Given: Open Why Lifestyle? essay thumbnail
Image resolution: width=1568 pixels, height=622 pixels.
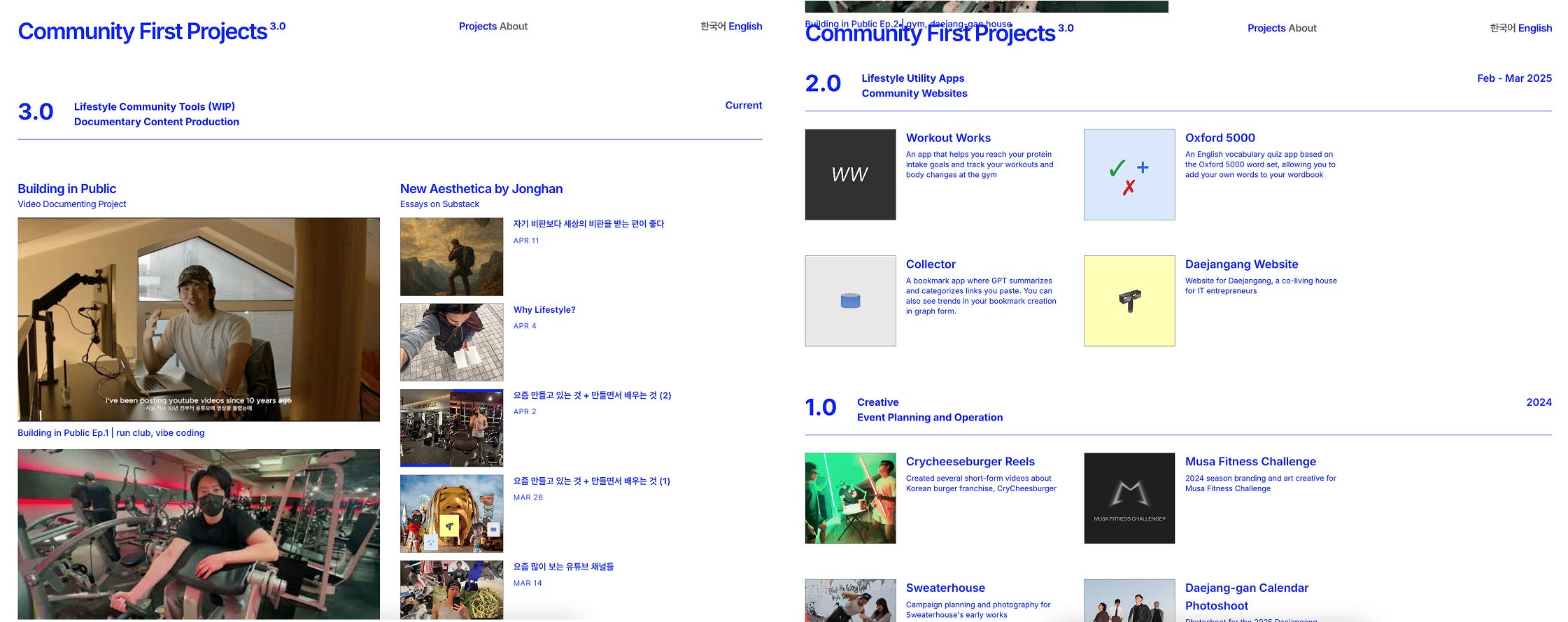Looking at the screenshot, I should coord(451,342).
